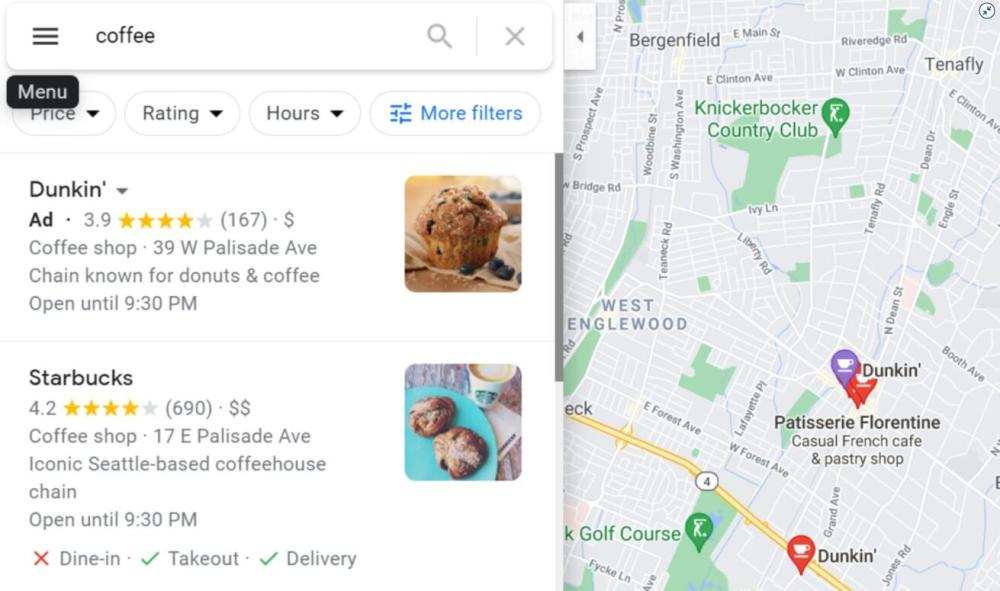Click the Starbucks pastry photo
Screen dimensions: 1000x591
pos(463,422)
